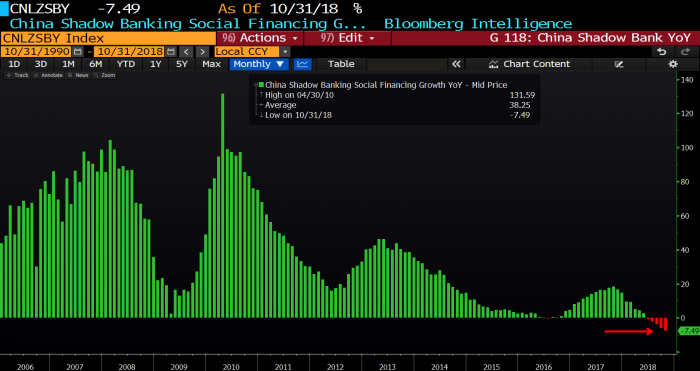Edit the start date 10/31/1990 field

pyautogui.click(x=36, y=52)
